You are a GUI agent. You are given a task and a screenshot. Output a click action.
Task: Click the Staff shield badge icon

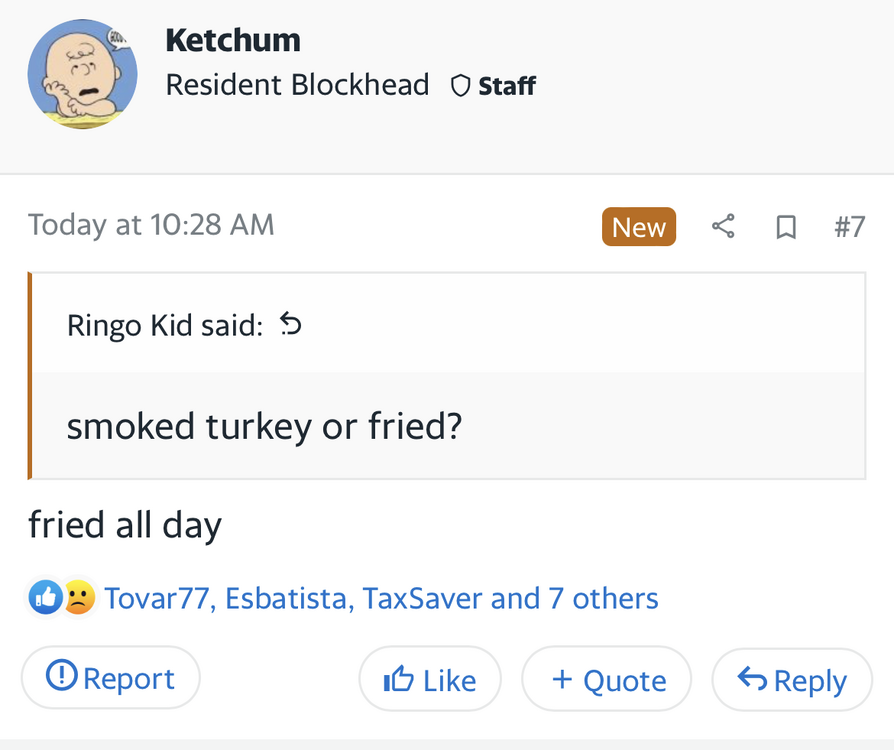460,87
